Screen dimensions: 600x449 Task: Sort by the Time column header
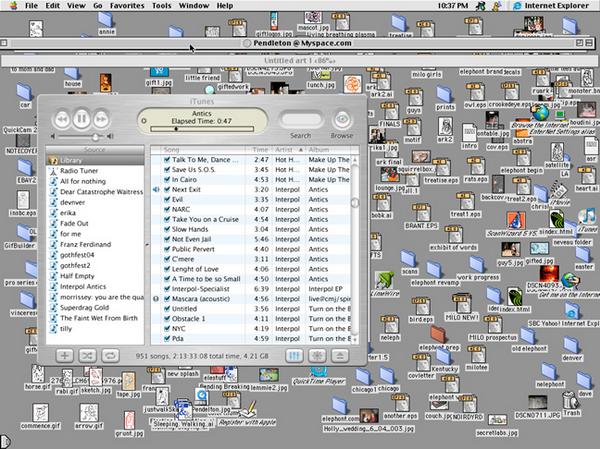259,150
